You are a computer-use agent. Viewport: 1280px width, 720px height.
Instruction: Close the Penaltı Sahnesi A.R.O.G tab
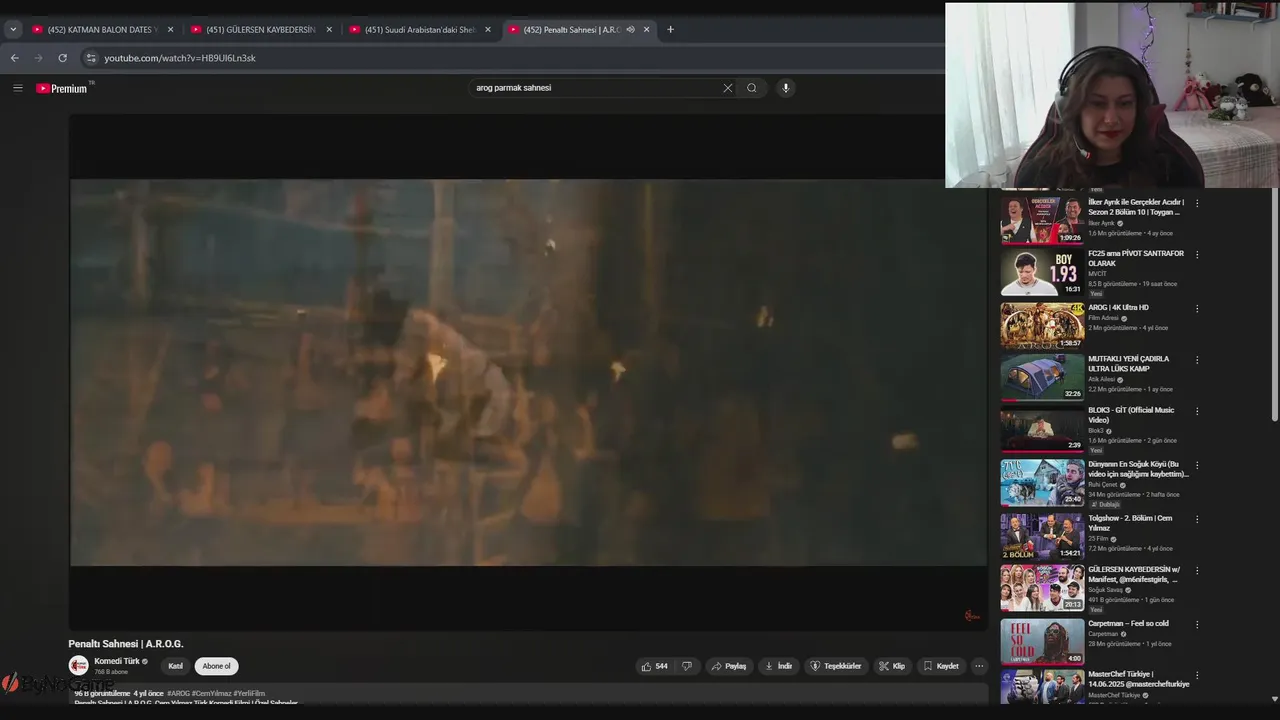pyautogui.click(x=646, y=30)
